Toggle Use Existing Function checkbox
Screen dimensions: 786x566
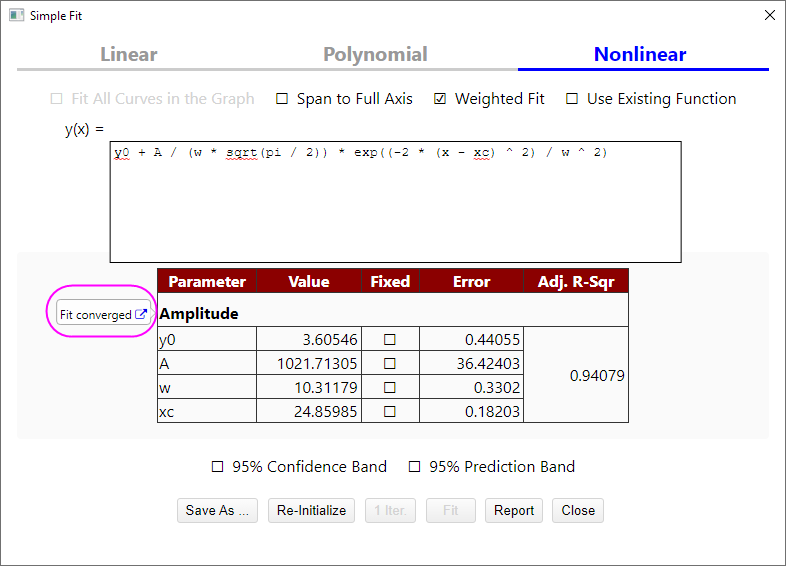click(572, 99)
